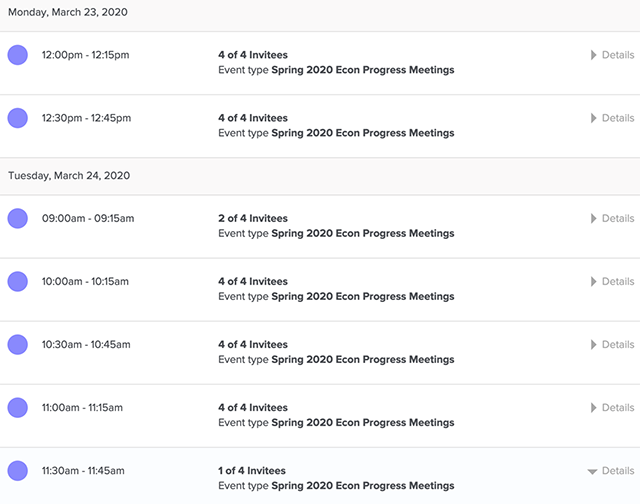Screen dimensions: 640x504
Task: Click purple dot for 11:30am - 11:45am event
Action: coord(18,471)
